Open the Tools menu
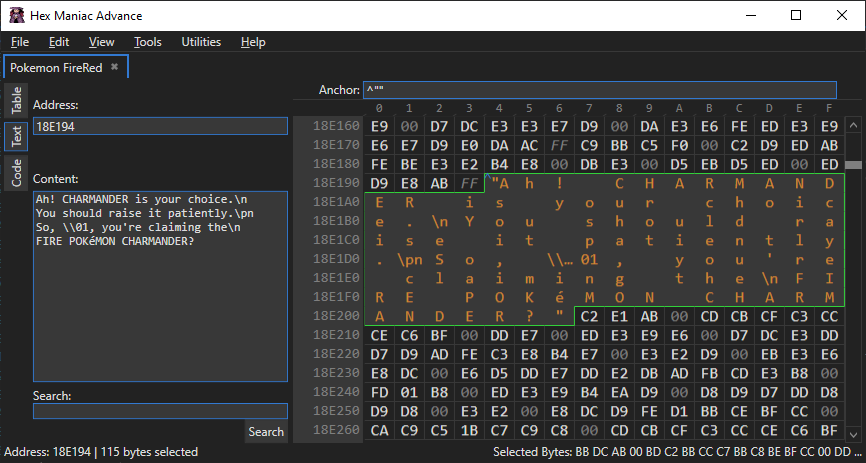 (147, 42)
